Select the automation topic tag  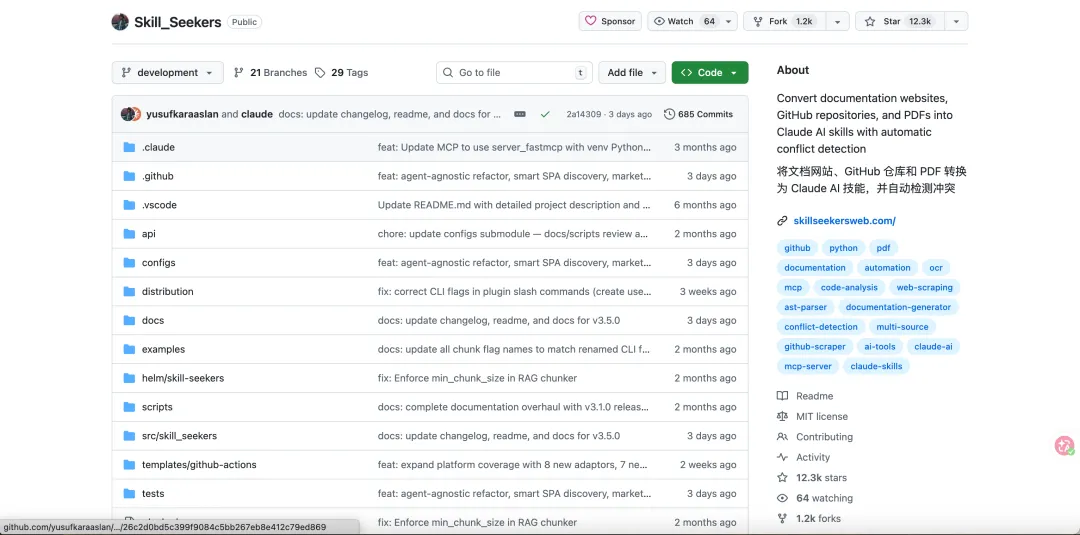887,268
